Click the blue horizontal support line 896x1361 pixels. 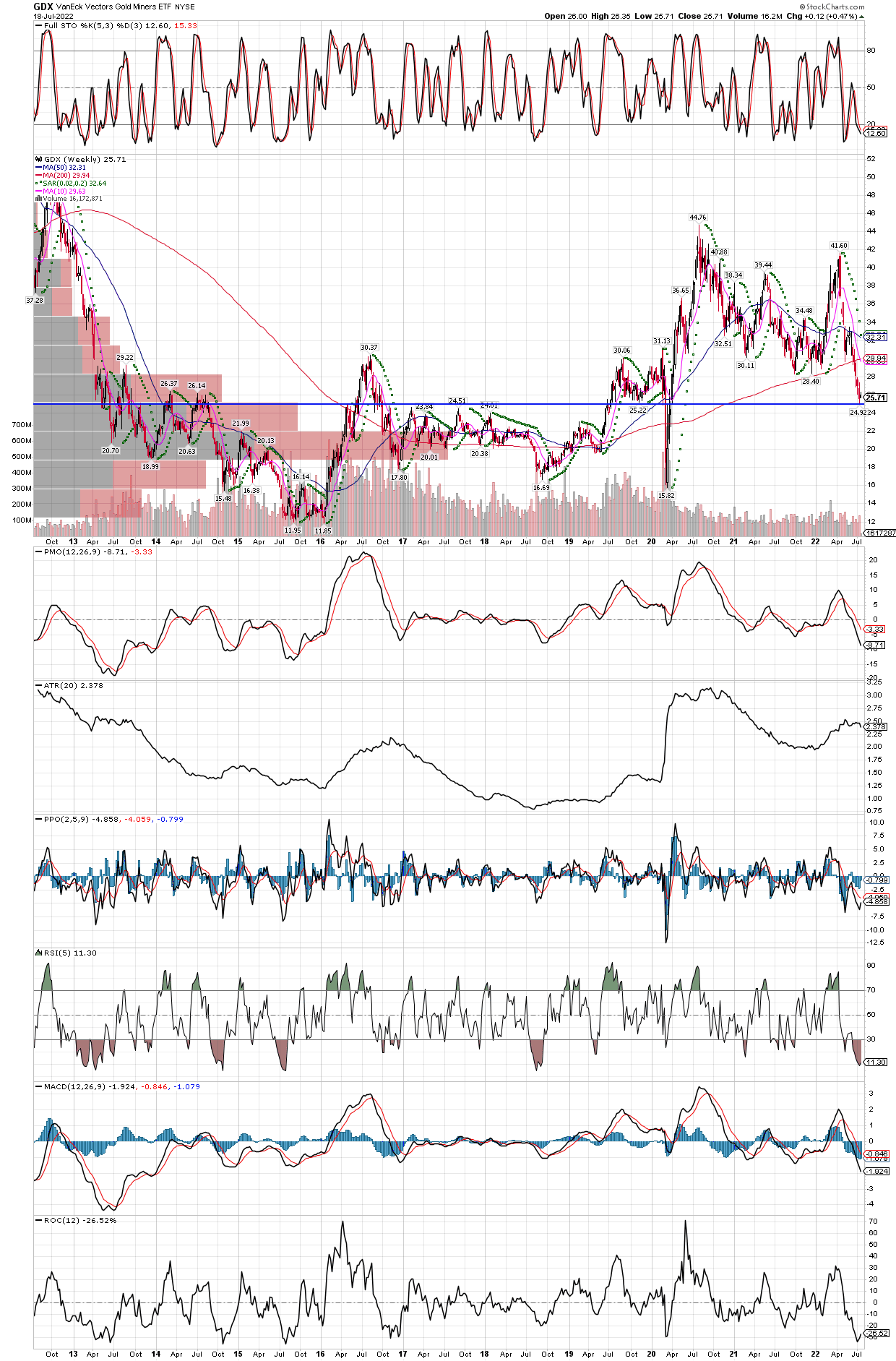[448, 404]
